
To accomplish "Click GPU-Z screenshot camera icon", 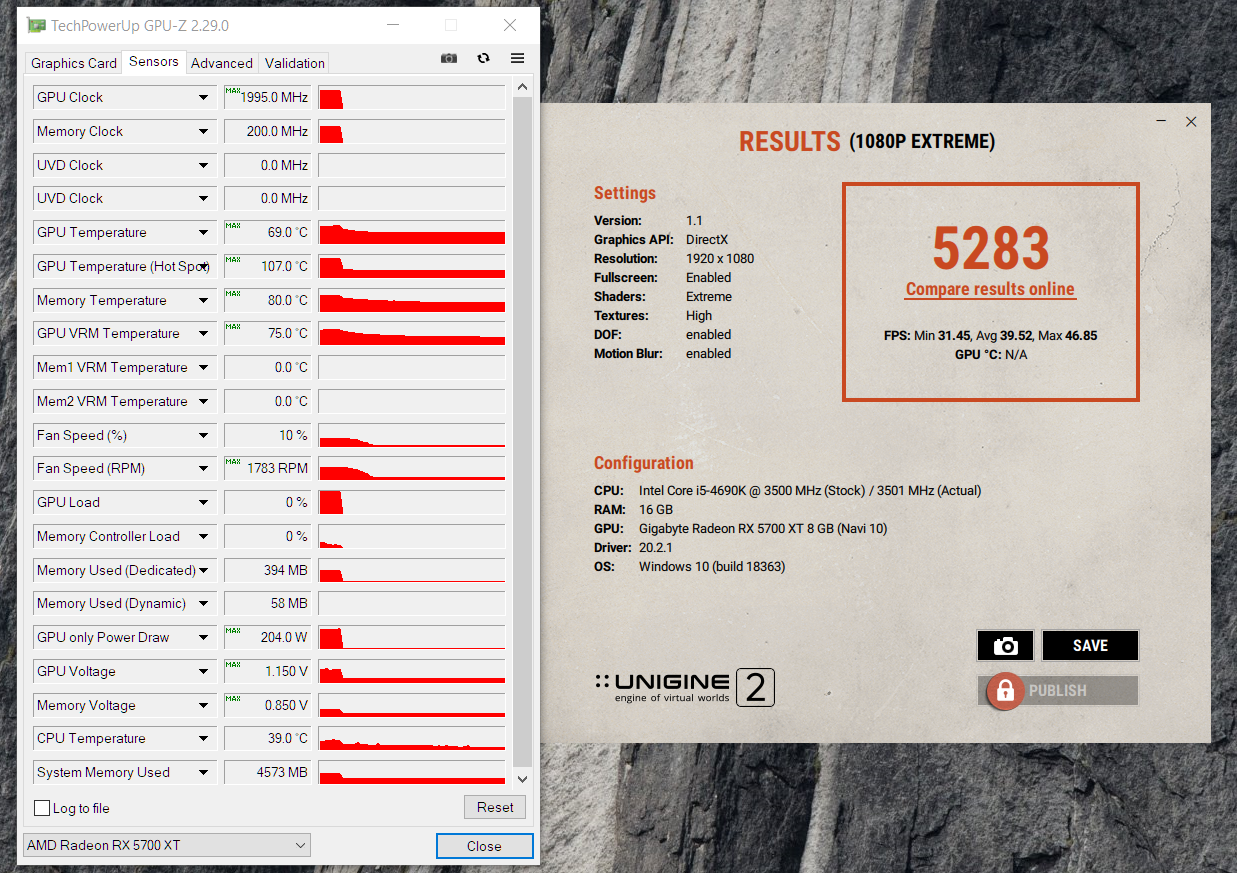I will pos(449,59).
